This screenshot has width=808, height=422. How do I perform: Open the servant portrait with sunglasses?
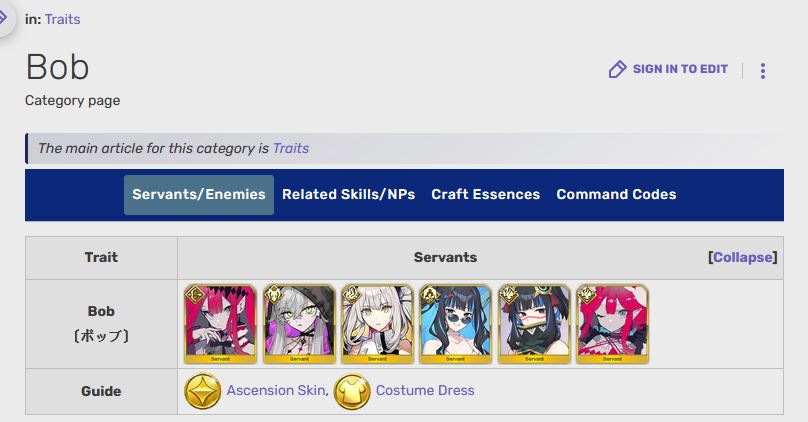[x=456, y=324]
